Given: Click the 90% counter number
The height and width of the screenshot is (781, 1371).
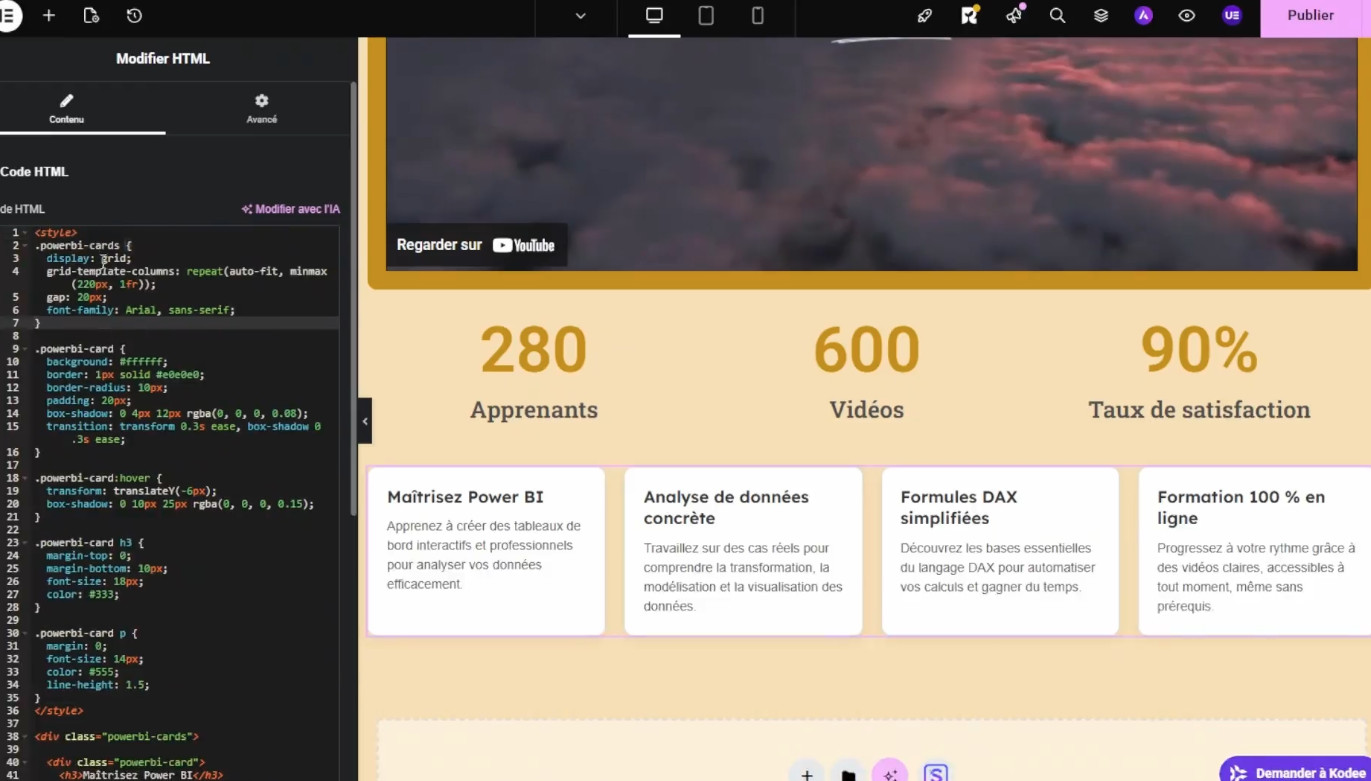Looking at the screenshot, I should [x=1199, y=350].
